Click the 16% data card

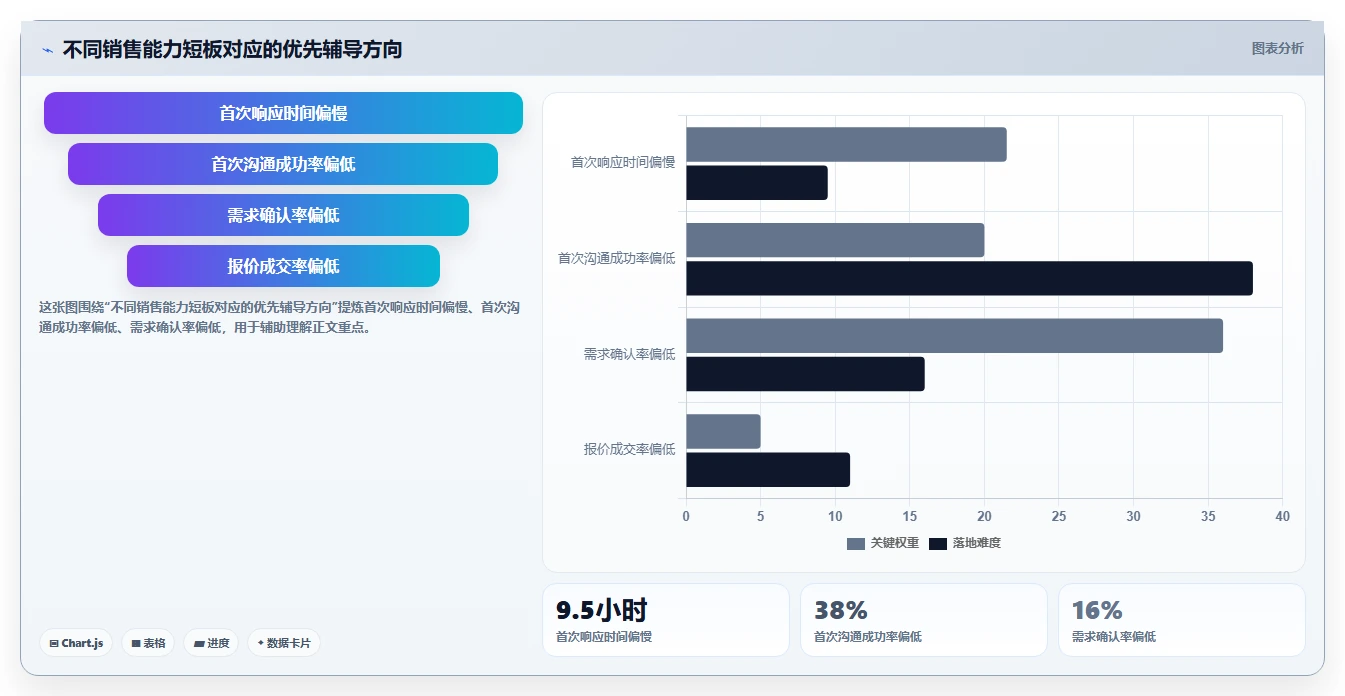tap(1182, 620)
